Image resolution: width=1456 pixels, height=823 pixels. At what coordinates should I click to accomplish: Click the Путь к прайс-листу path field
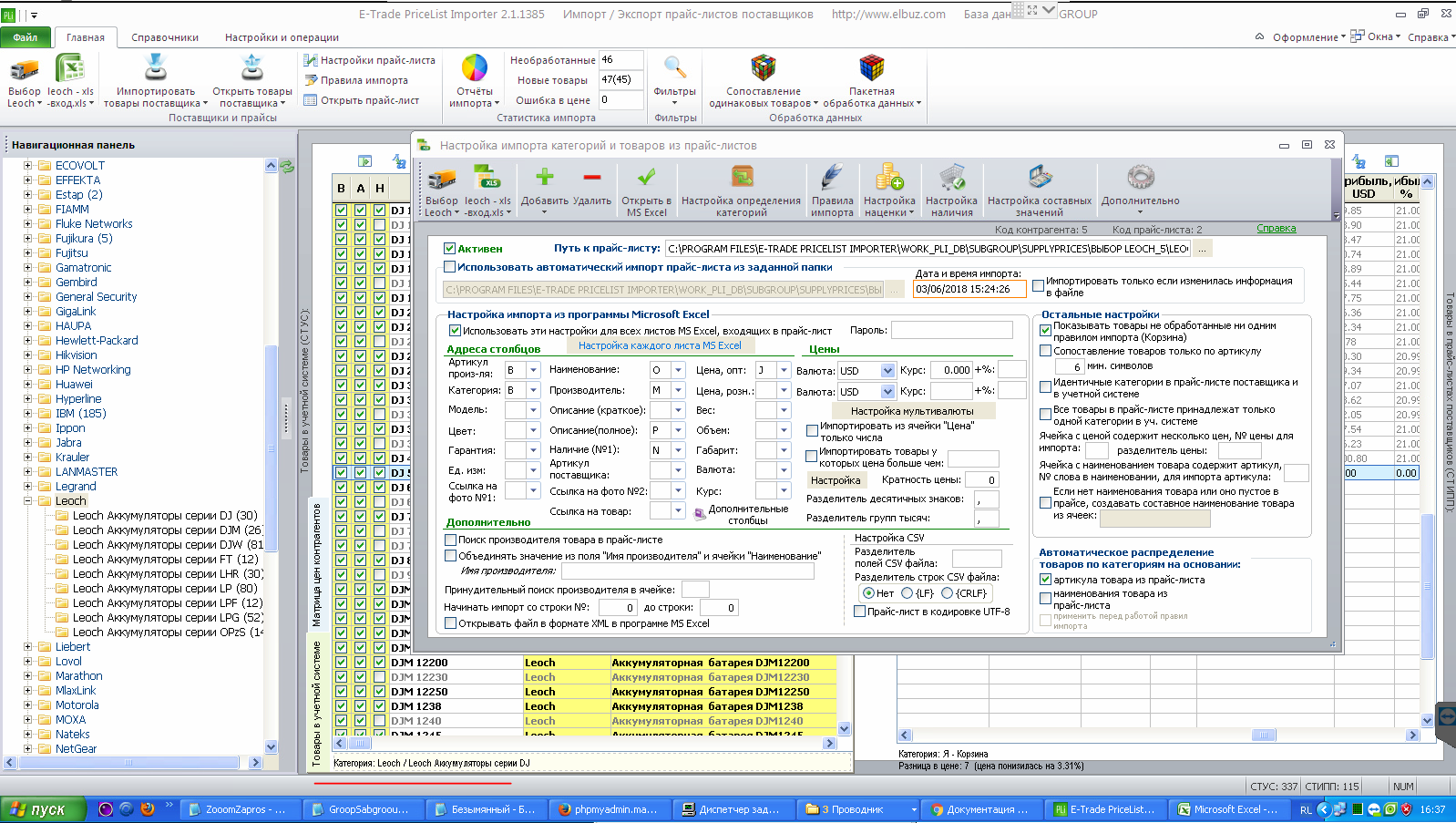928,249
